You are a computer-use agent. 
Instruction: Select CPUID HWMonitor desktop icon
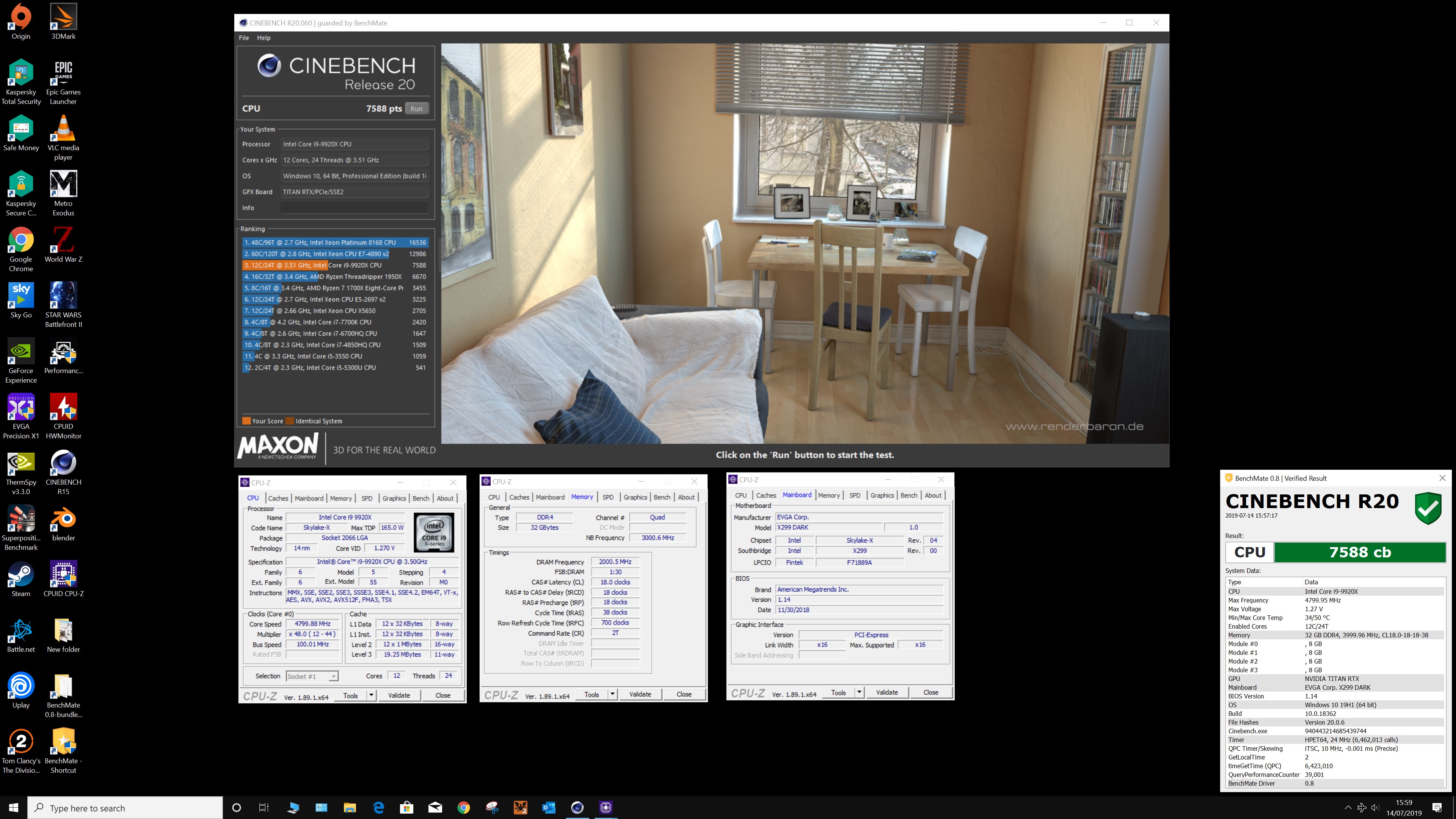63,417
